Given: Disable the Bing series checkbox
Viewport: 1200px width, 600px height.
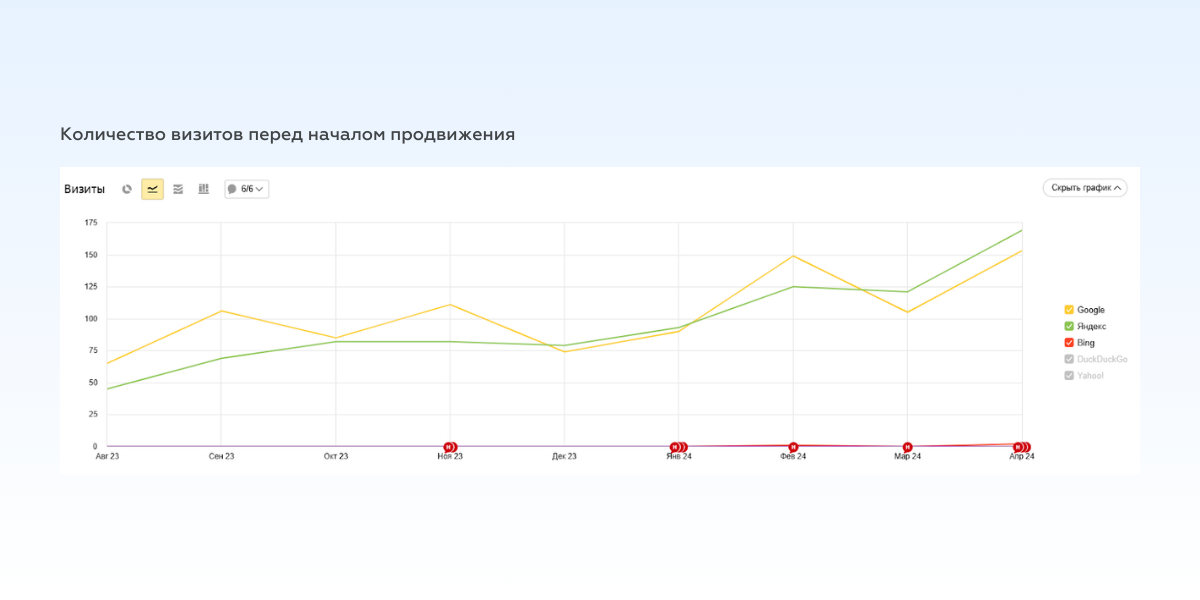Looking at the screenshot, I should point(1069,343).
